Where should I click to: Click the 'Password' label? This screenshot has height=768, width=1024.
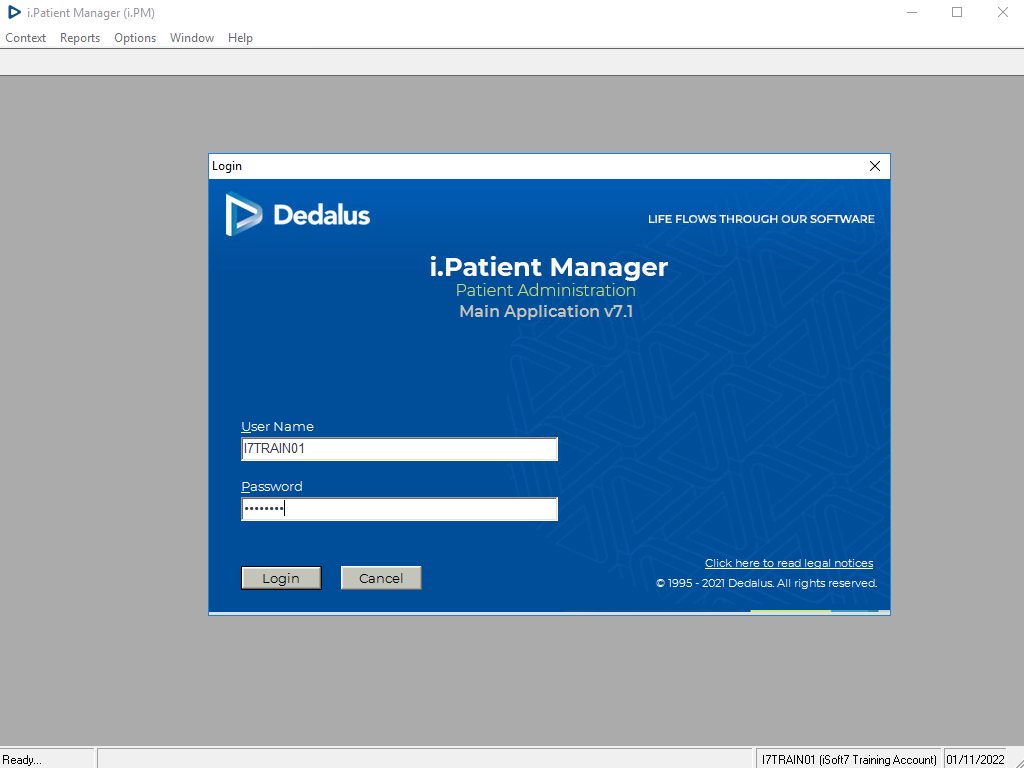(272, 487)
